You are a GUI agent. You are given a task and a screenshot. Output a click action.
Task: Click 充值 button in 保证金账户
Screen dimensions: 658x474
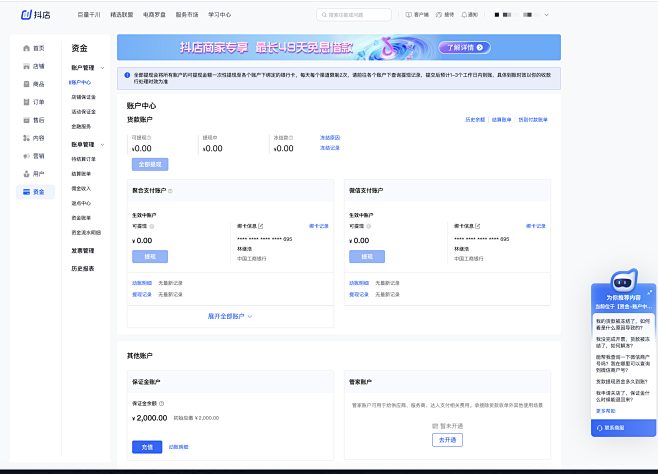[x=147, y=447]
